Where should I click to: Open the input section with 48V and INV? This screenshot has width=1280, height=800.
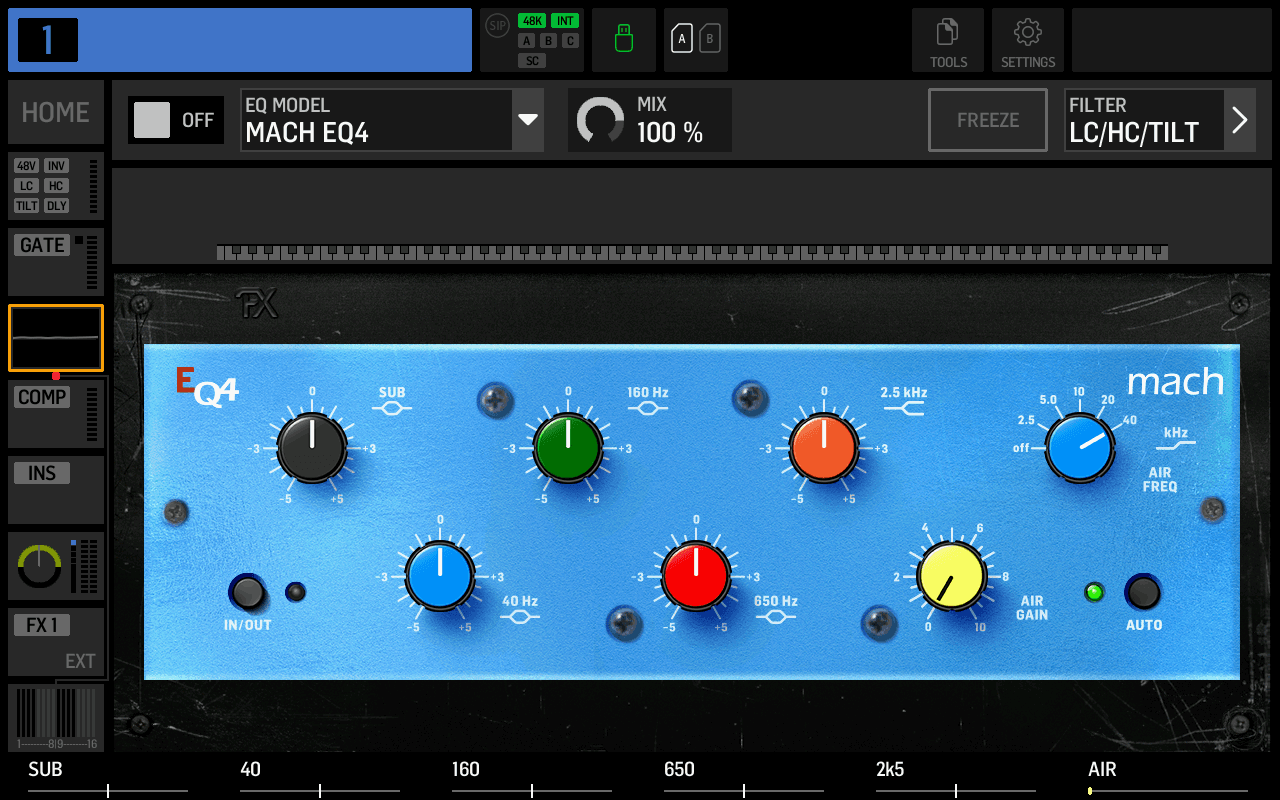[x=56, y=186]
